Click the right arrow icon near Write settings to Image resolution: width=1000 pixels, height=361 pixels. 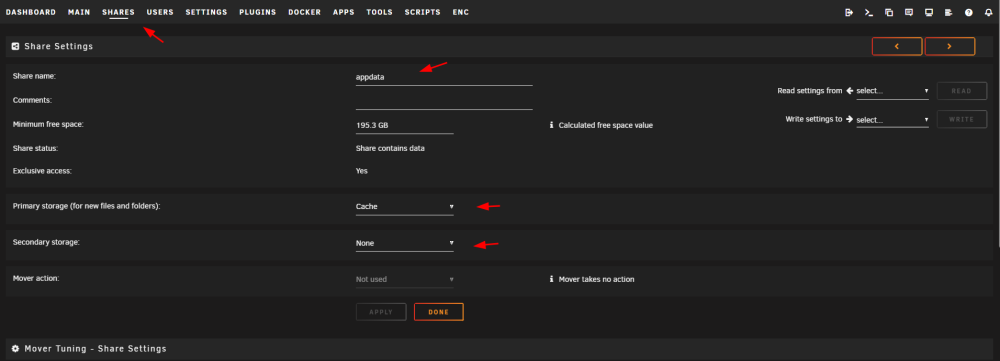pos(849,119)
